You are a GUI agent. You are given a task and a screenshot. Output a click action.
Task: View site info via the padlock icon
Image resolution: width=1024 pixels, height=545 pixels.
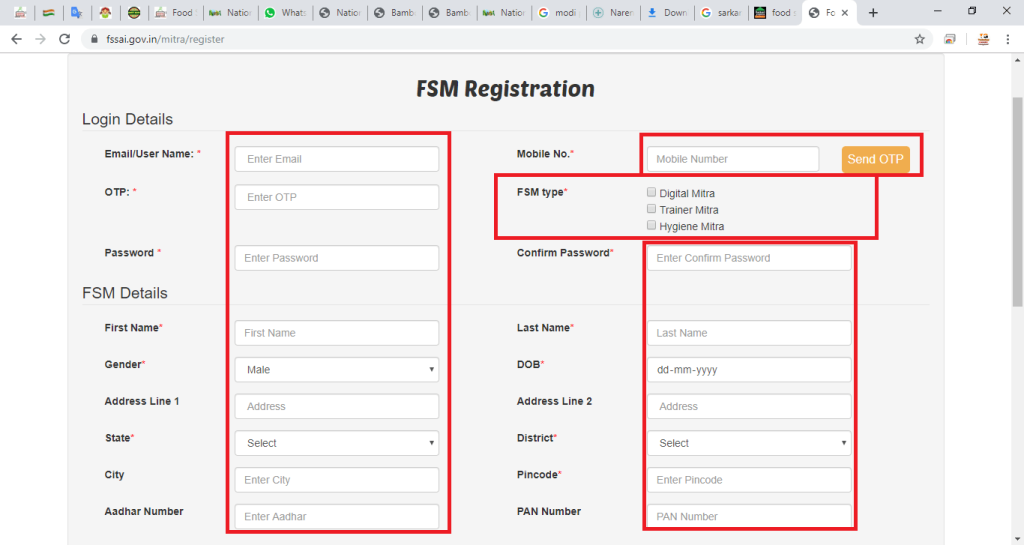(94, 39)
